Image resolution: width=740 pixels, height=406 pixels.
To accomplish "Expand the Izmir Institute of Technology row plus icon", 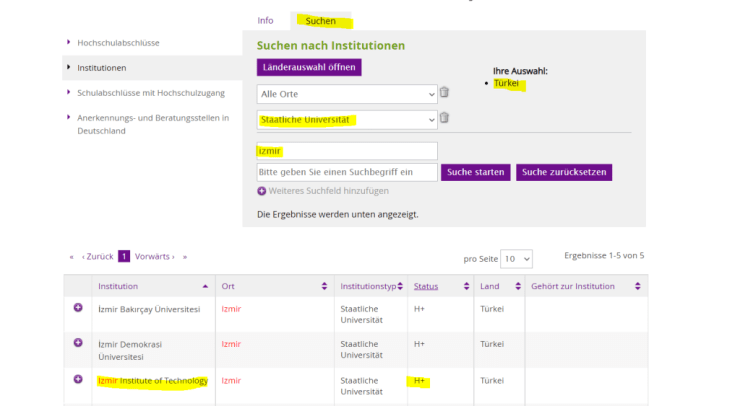I will (x=78, y=379).
